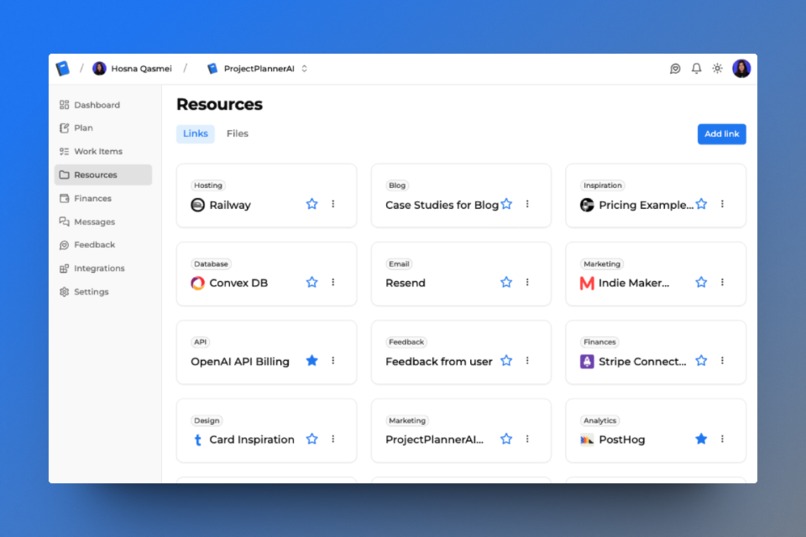Open the Resend link title

coord(406,283)
